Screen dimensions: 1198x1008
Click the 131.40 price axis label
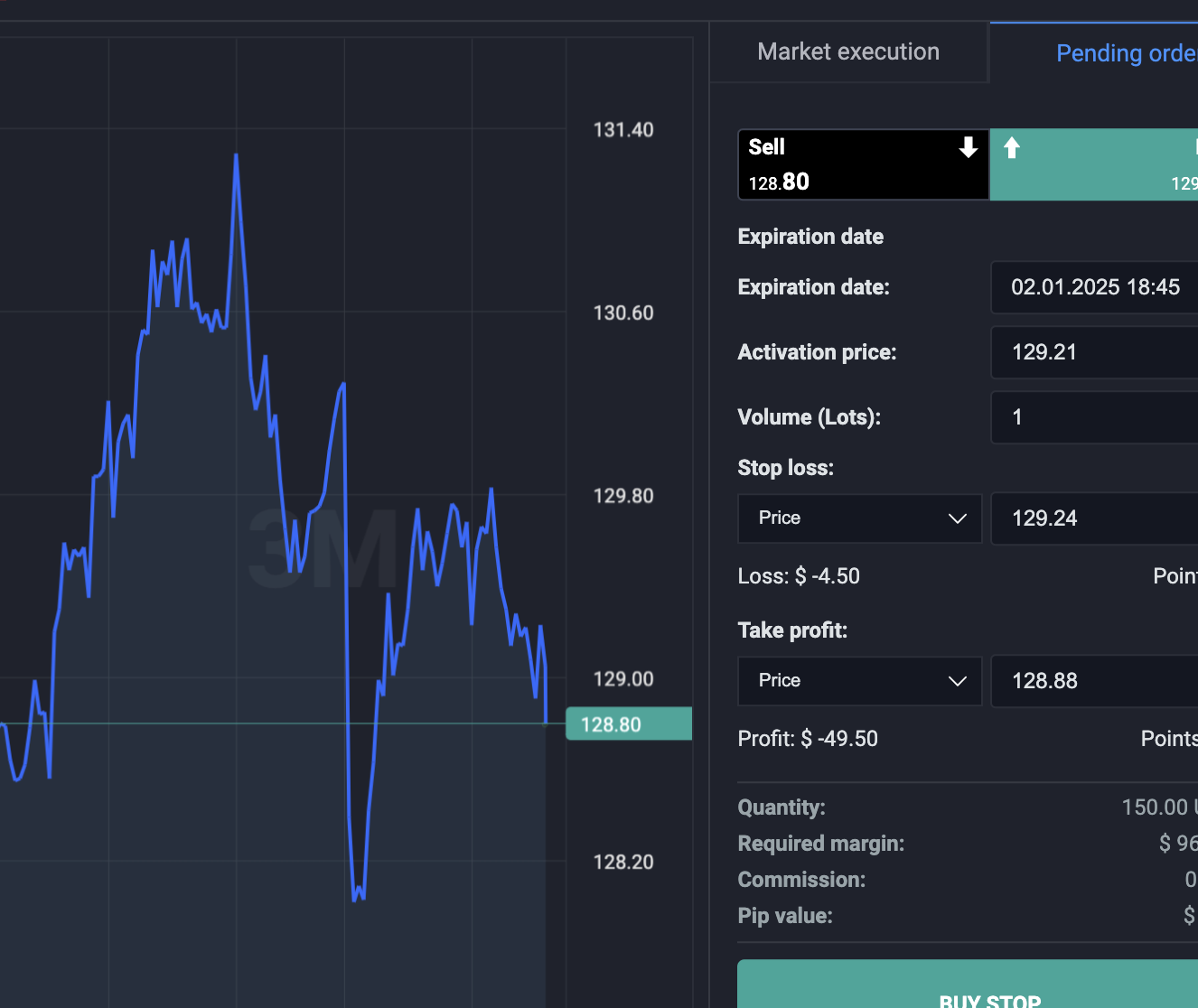622,130
